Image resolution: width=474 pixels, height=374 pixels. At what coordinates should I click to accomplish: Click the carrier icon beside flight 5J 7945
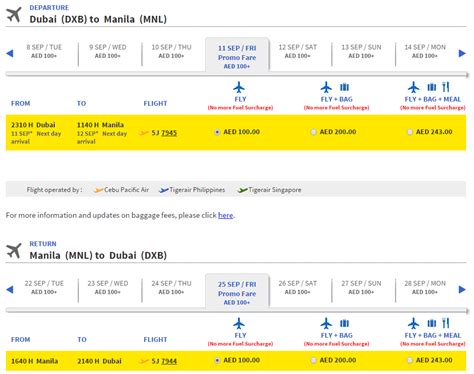(144, 133)
